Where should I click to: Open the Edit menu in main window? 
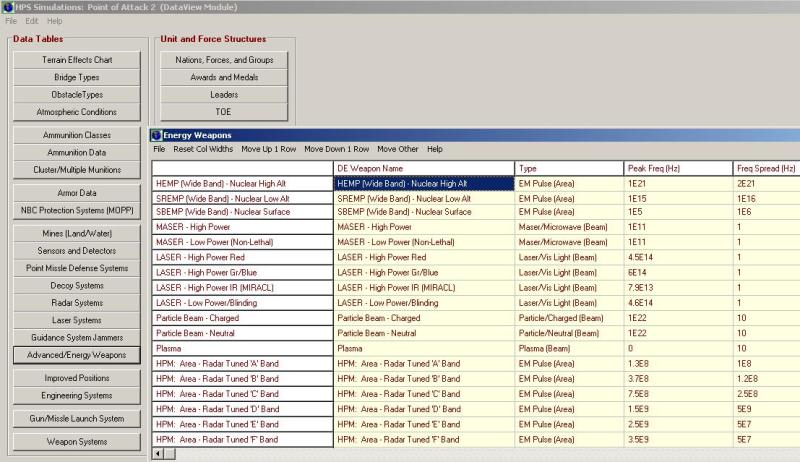pyautogui.click(x=32, y=21)
